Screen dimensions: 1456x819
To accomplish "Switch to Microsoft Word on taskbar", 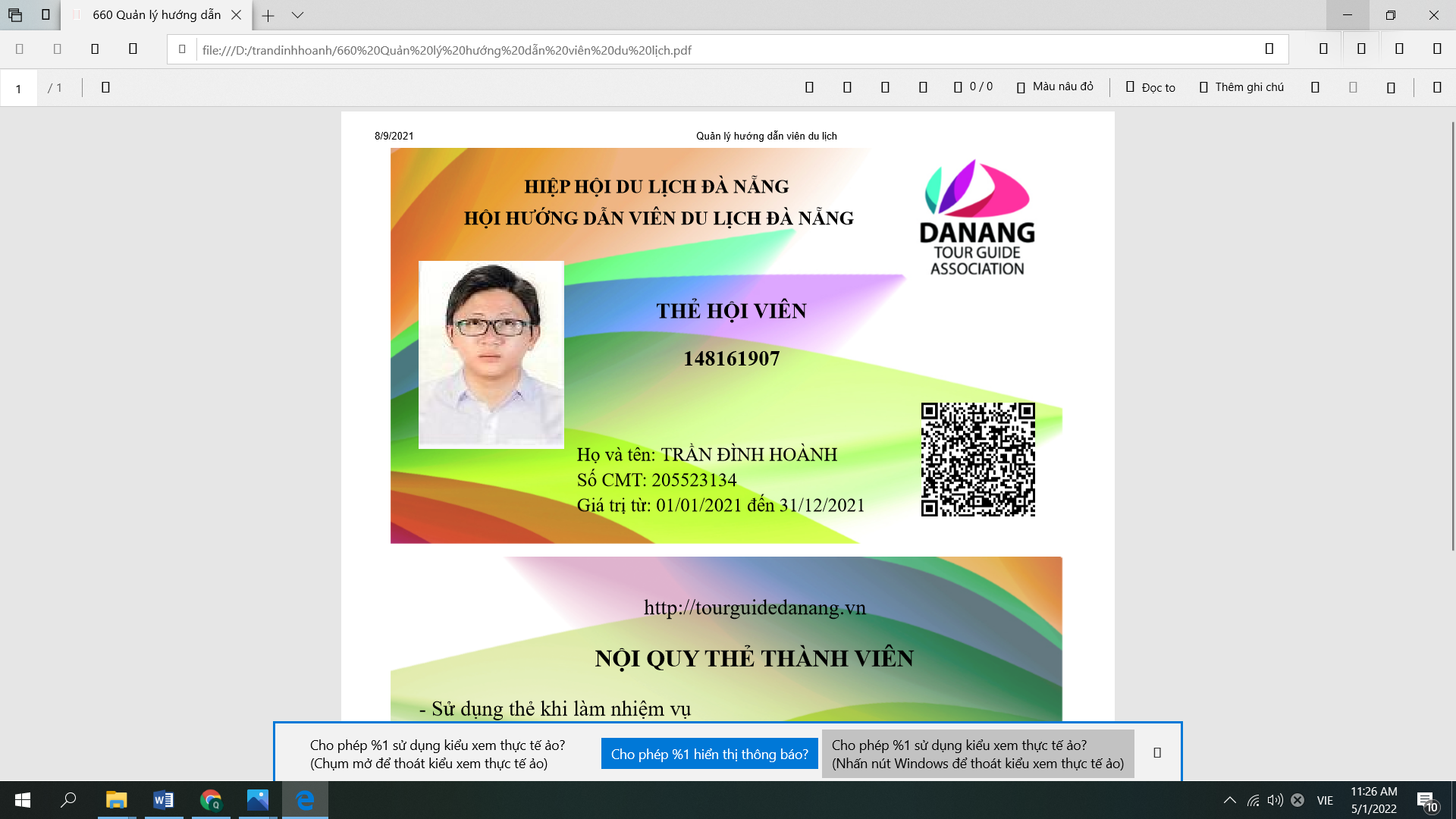I will click(x=163, y=800).
